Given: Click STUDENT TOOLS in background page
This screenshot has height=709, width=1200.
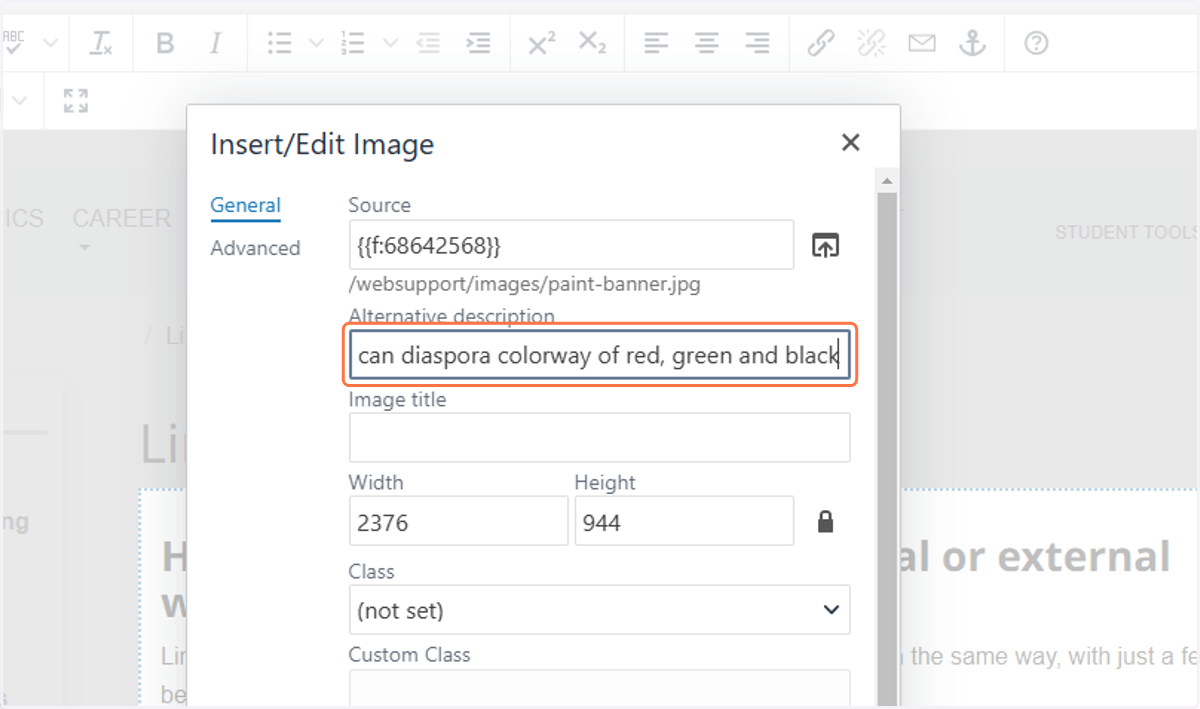Looking at the screenshot, I should point(1126,232).
